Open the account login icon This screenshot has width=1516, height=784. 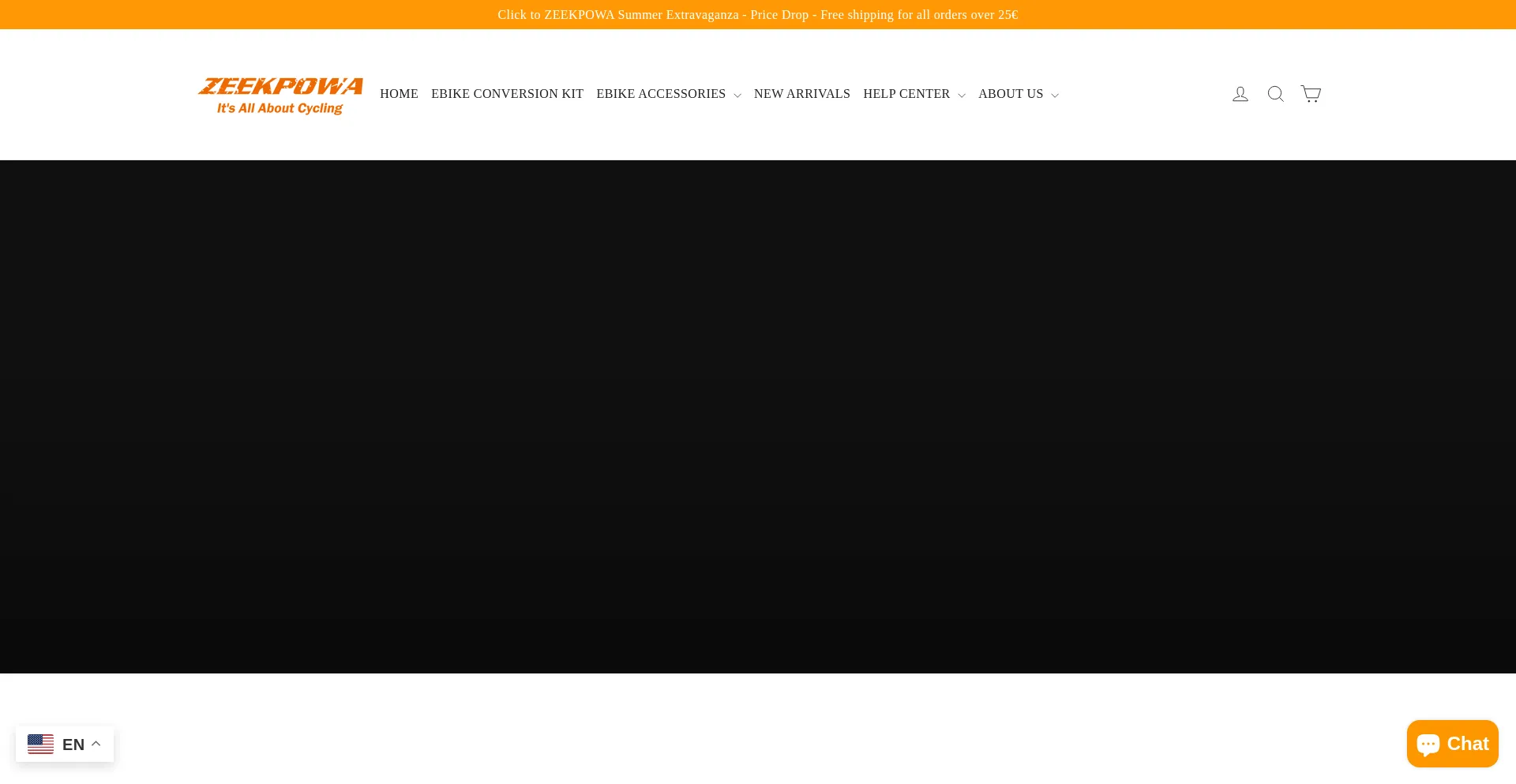point(1240,94)
